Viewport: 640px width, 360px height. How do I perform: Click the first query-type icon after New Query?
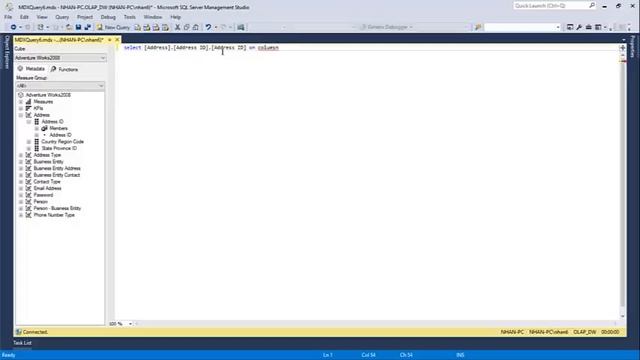(x=138, y=27)
